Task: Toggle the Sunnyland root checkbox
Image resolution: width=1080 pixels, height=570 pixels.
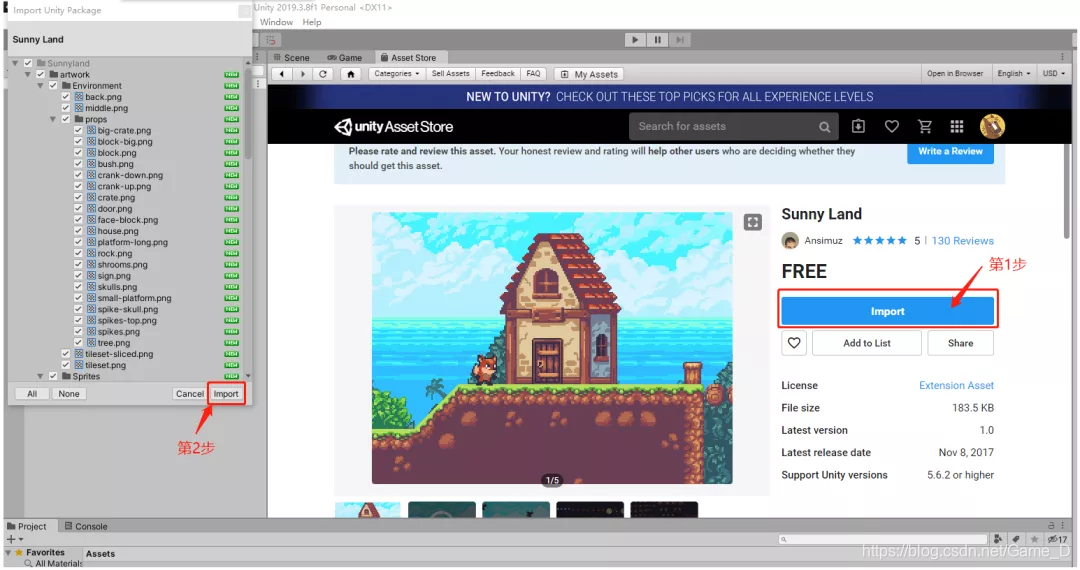Action: pos(28,63)
